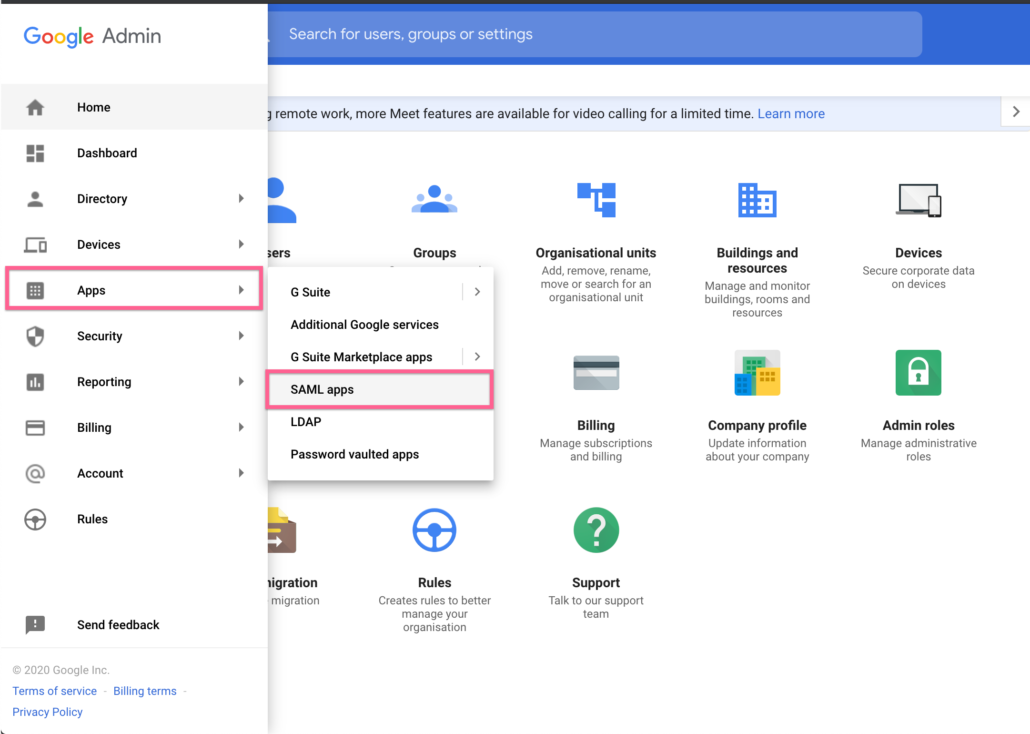Select the LDAP menu item
This screenshot has height=734, width=1030.
click(x=380, y=422)
